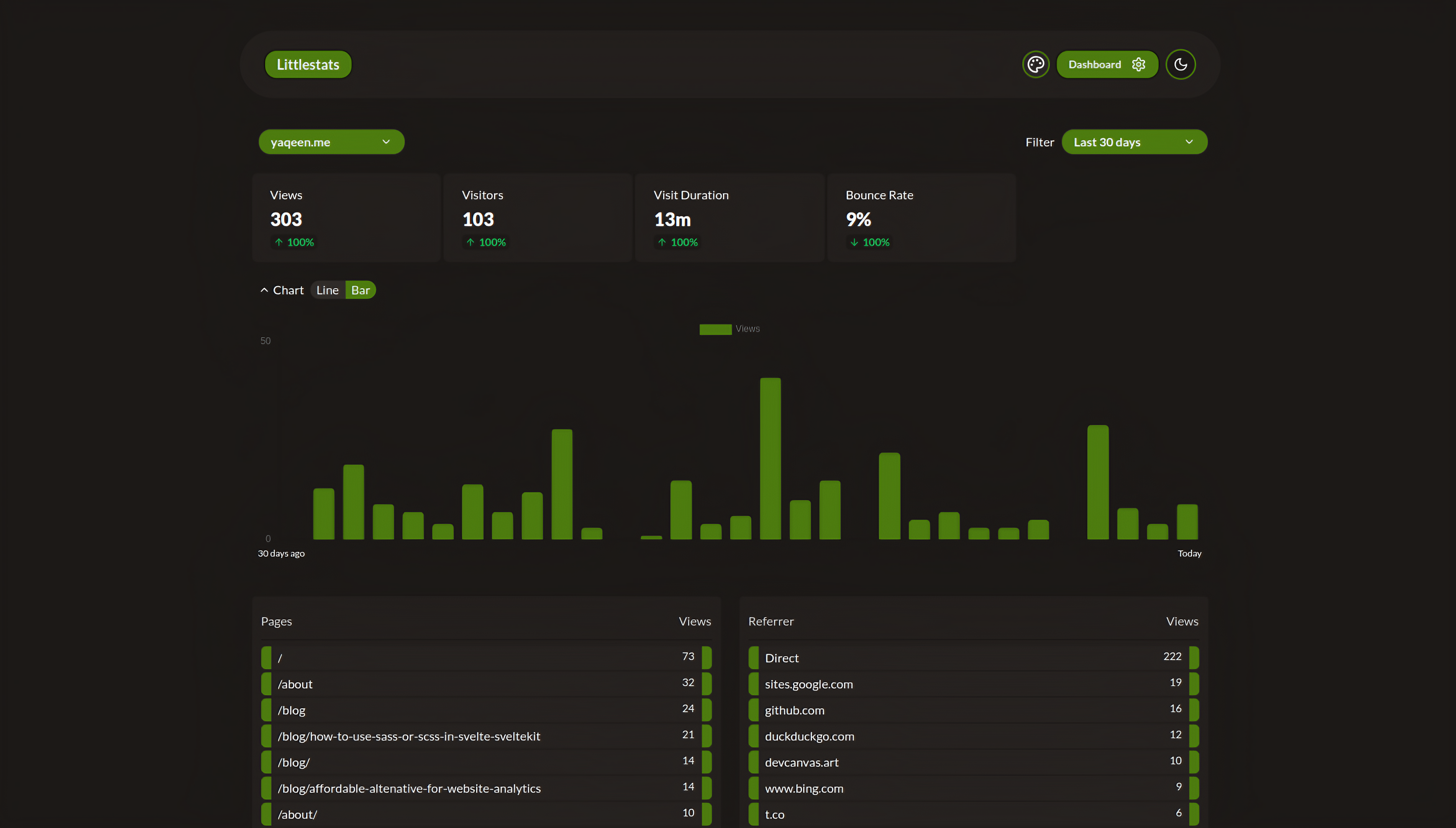Screen dimensions: 1456x828
Task: Click the Referrer panel header
Action: point(771,621)
